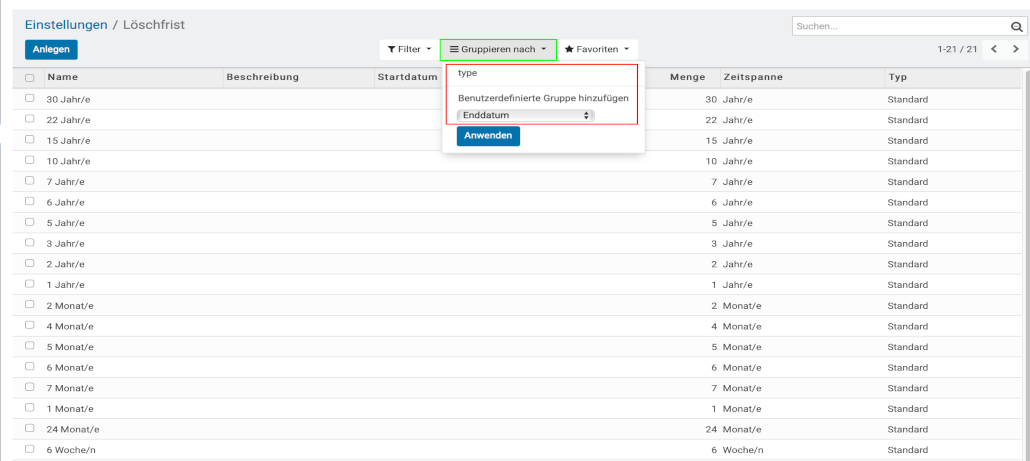Go to the previous page arrow
The image size is (1030, 461).
[994, 49]
